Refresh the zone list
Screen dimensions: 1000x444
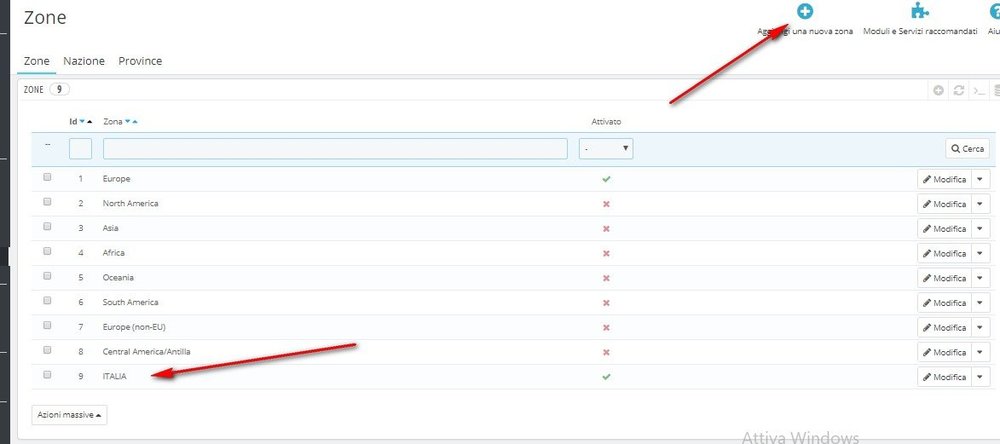click(959, 91)
